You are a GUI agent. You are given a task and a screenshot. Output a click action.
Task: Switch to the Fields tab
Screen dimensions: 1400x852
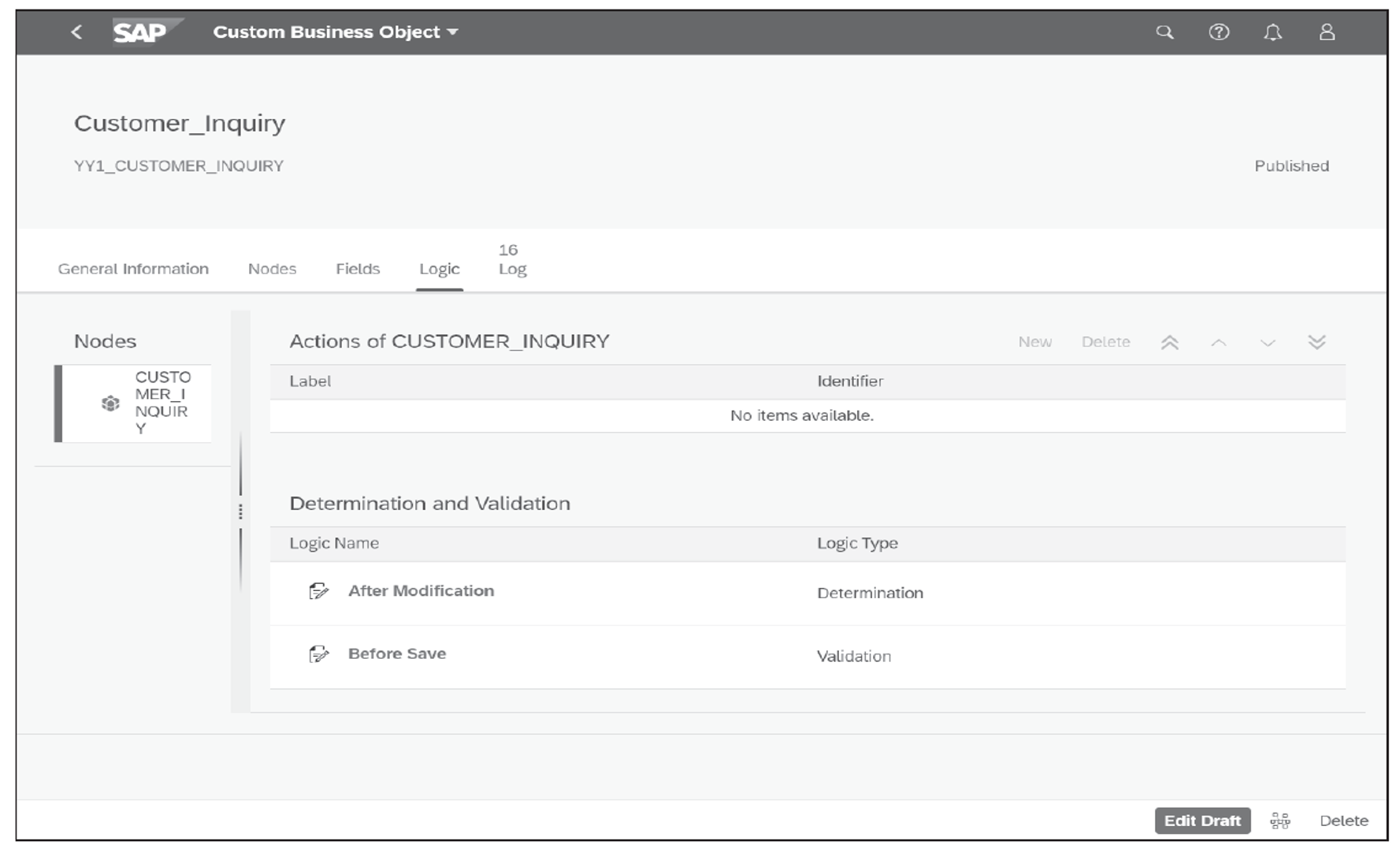point(358,269)
